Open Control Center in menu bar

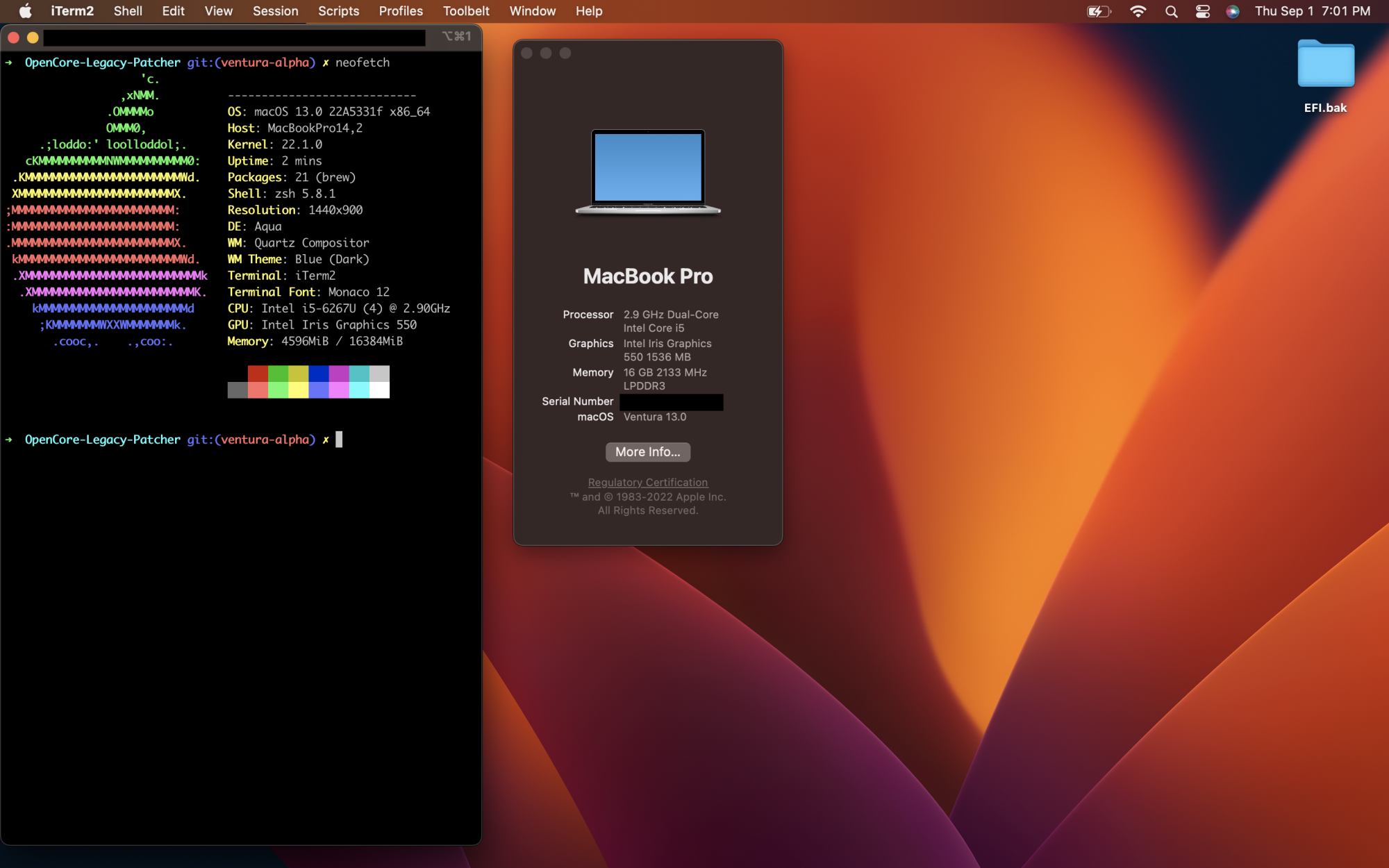click(x=1202, y=11)
